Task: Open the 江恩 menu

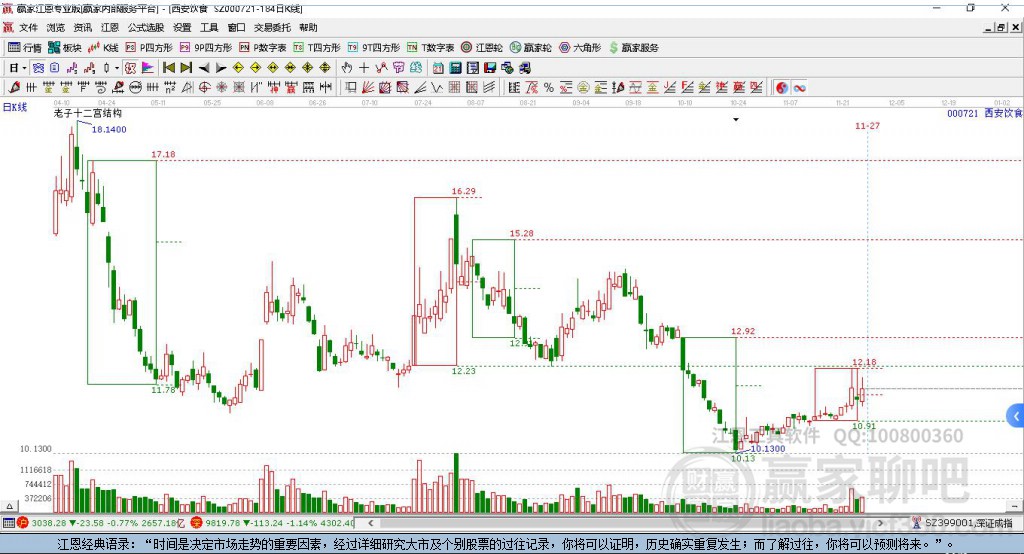Action: coord(110,27)
